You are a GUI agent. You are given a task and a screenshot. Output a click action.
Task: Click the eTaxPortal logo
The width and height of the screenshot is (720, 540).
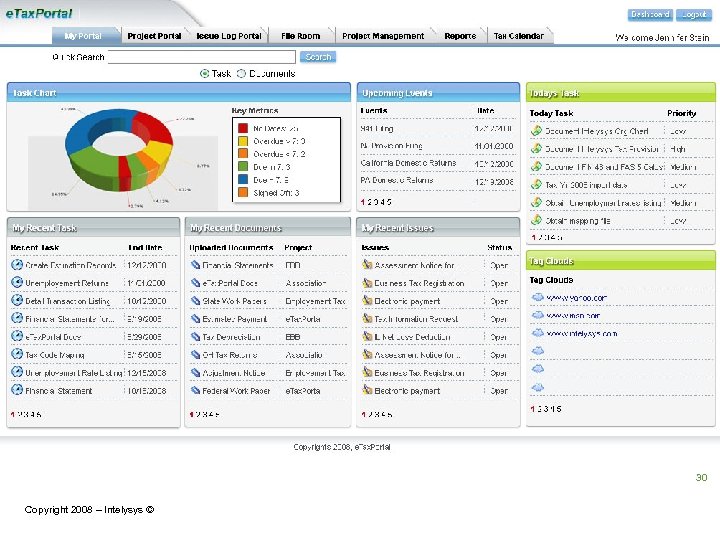[39, 14]
